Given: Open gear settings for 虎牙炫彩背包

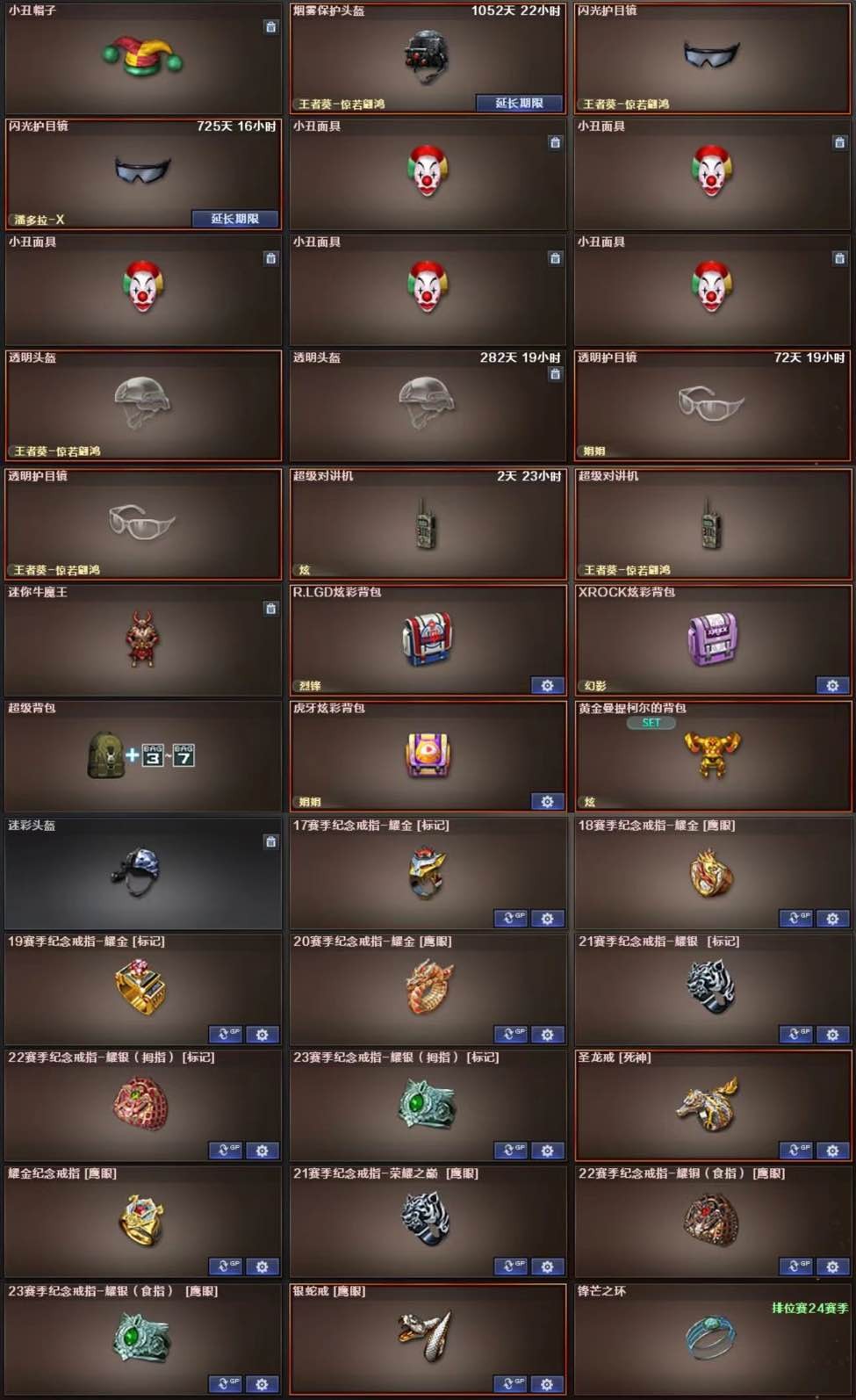Looking at the screenshot, I should point(547,801).
